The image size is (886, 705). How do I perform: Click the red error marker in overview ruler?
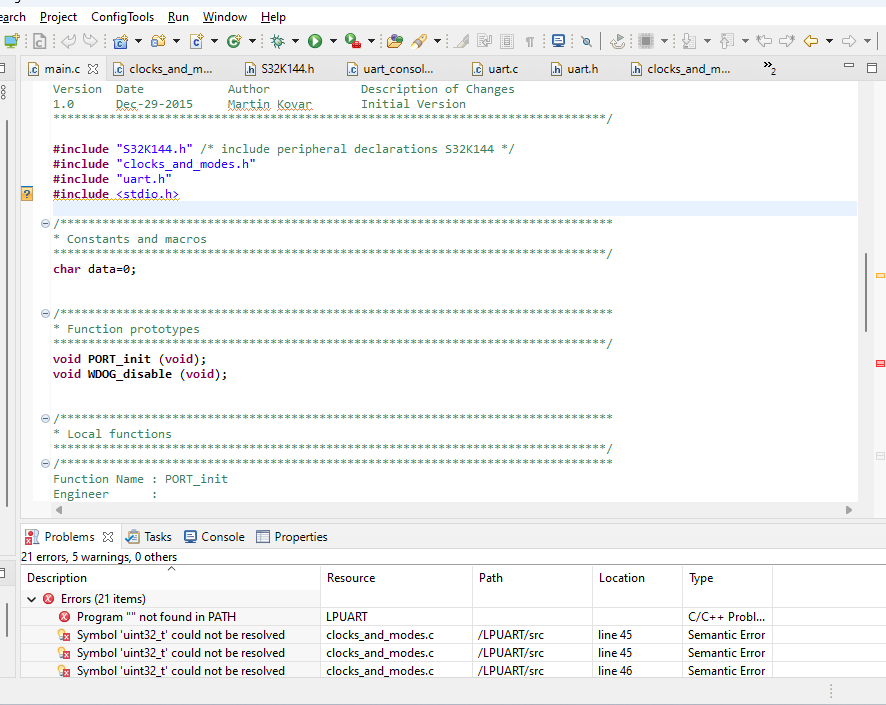click(x=880, y=363)
